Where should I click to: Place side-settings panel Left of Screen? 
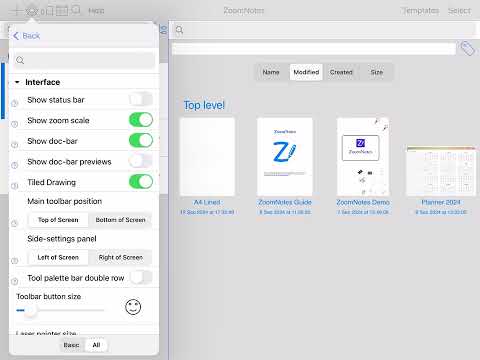tap(58, 257)
